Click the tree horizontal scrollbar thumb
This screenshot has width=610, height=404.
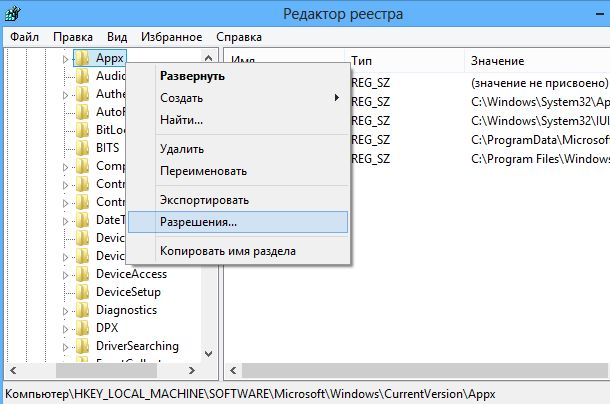point(106,371)
